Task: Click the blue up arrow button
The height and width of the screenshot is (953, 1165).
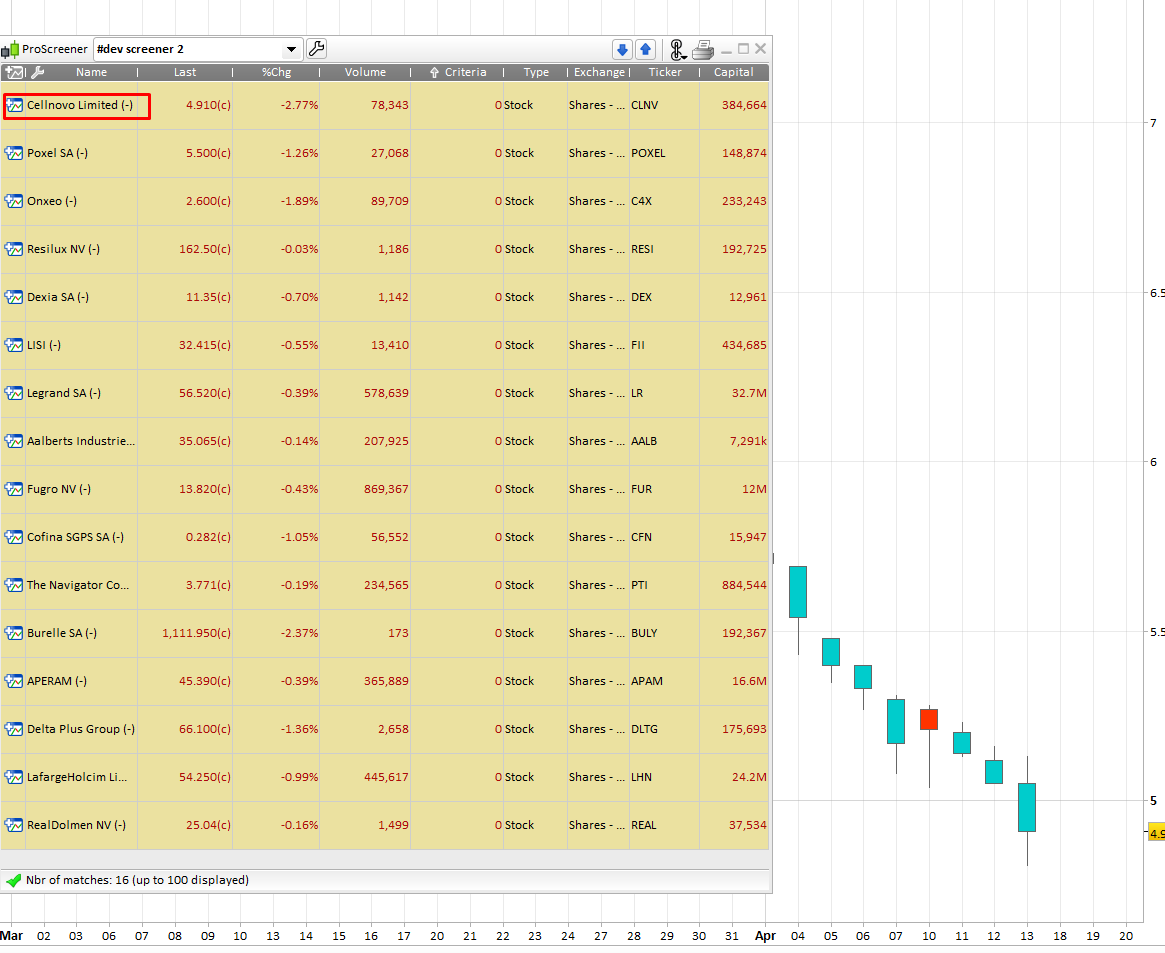Action: tap(646, 49)
